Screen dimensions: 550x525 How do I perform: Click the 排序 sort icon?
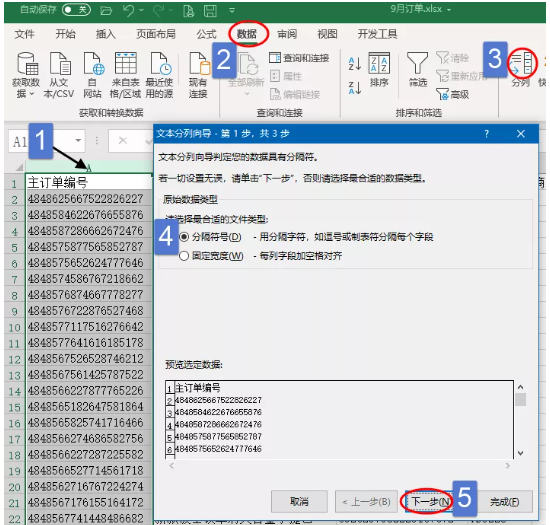[379, 63]
